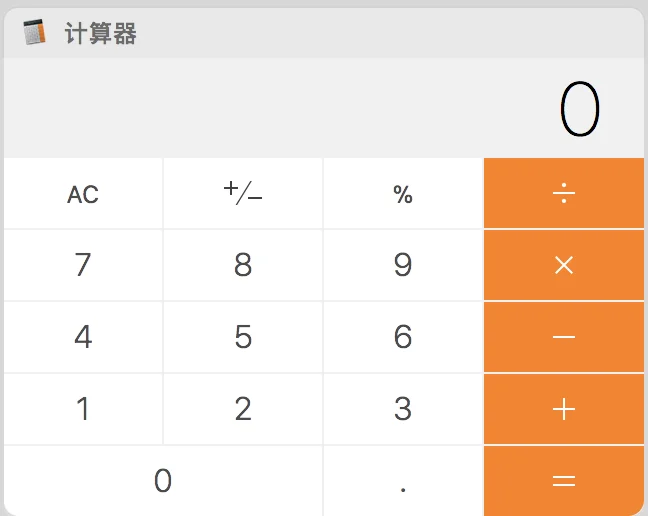648x516 pixels.
Task: Click the result display showing 0
Action: [x=324, y=108]
